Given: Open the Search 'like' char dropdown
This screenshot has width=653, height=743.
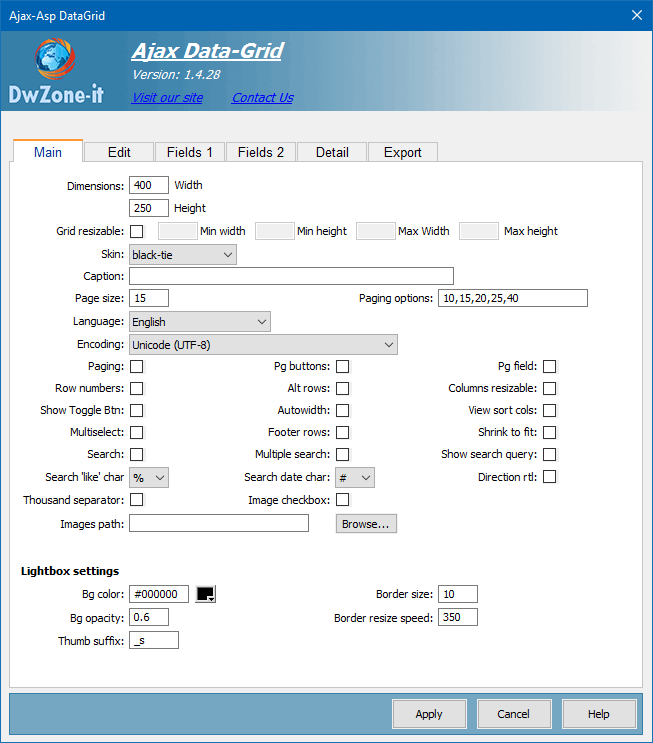Looking at the screenshot, I should [x=149, y=478].
